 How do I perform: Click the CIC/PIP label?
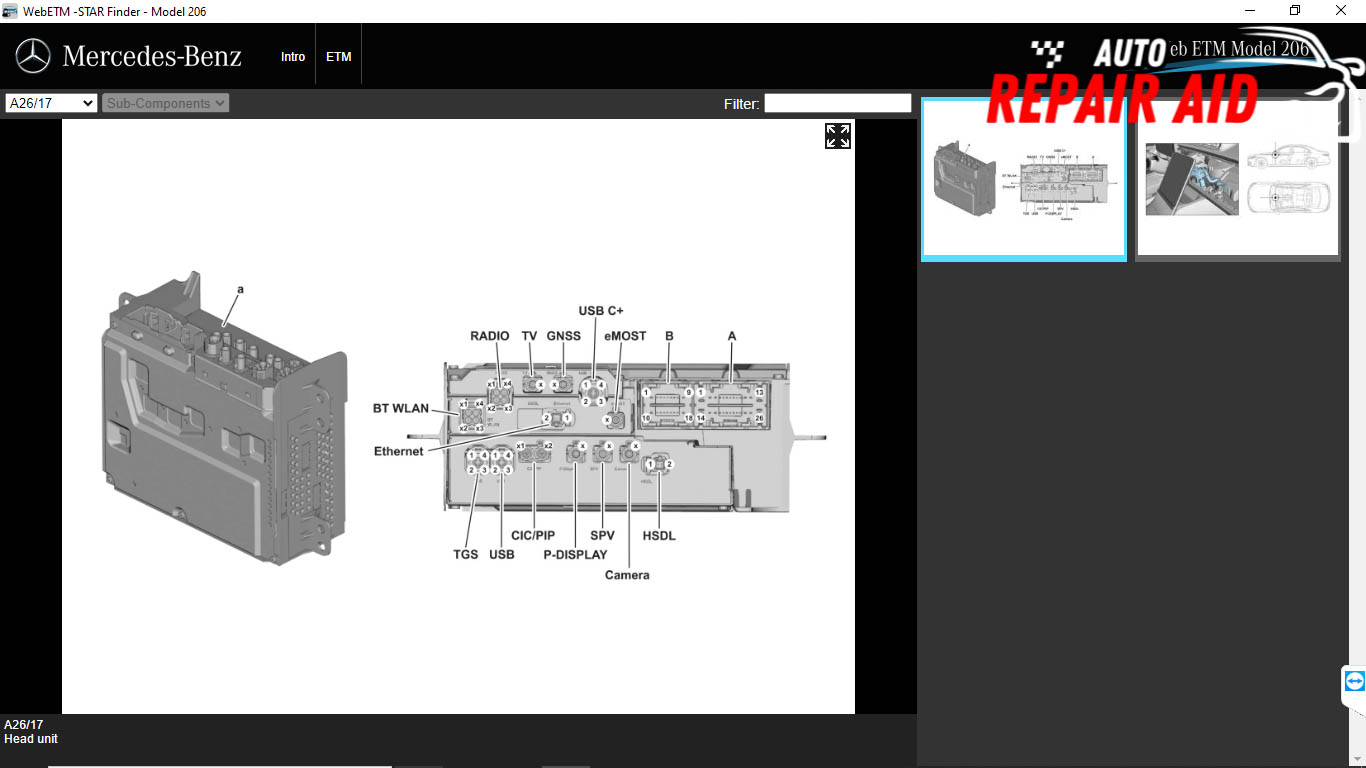533,535
